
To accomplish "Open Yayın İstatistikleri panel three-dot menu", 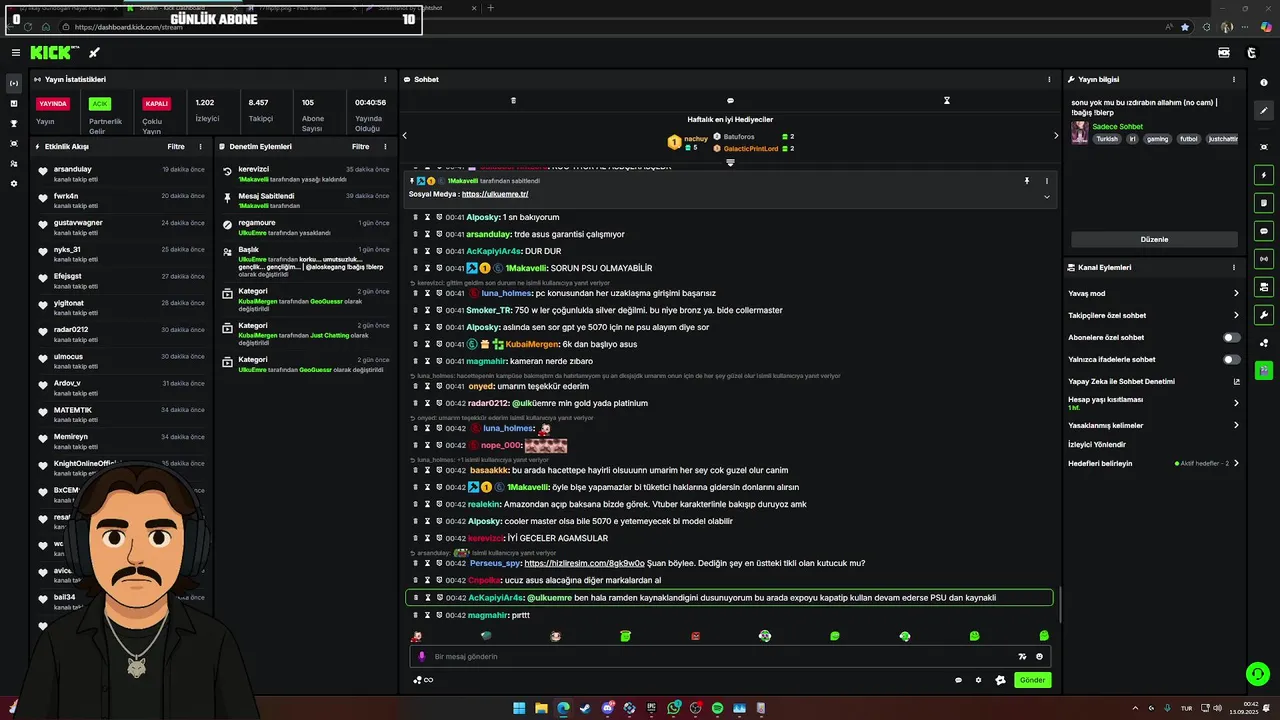I will (385, 79).
